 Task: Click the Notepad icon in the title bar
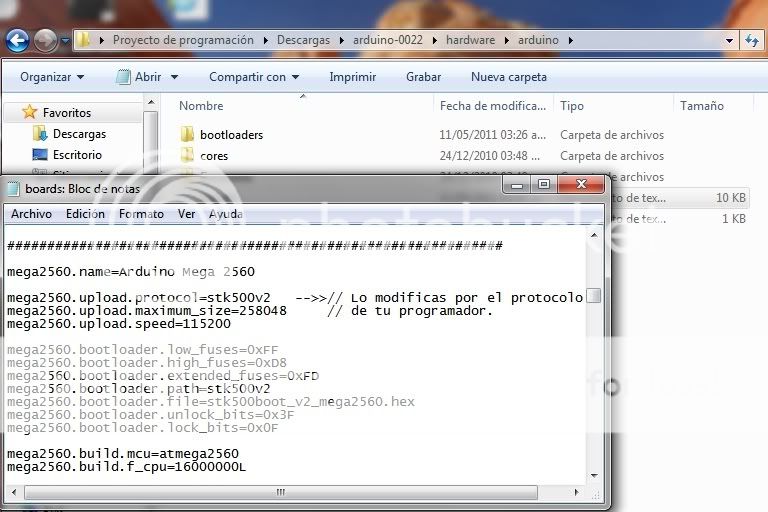(x=13, y=189)
